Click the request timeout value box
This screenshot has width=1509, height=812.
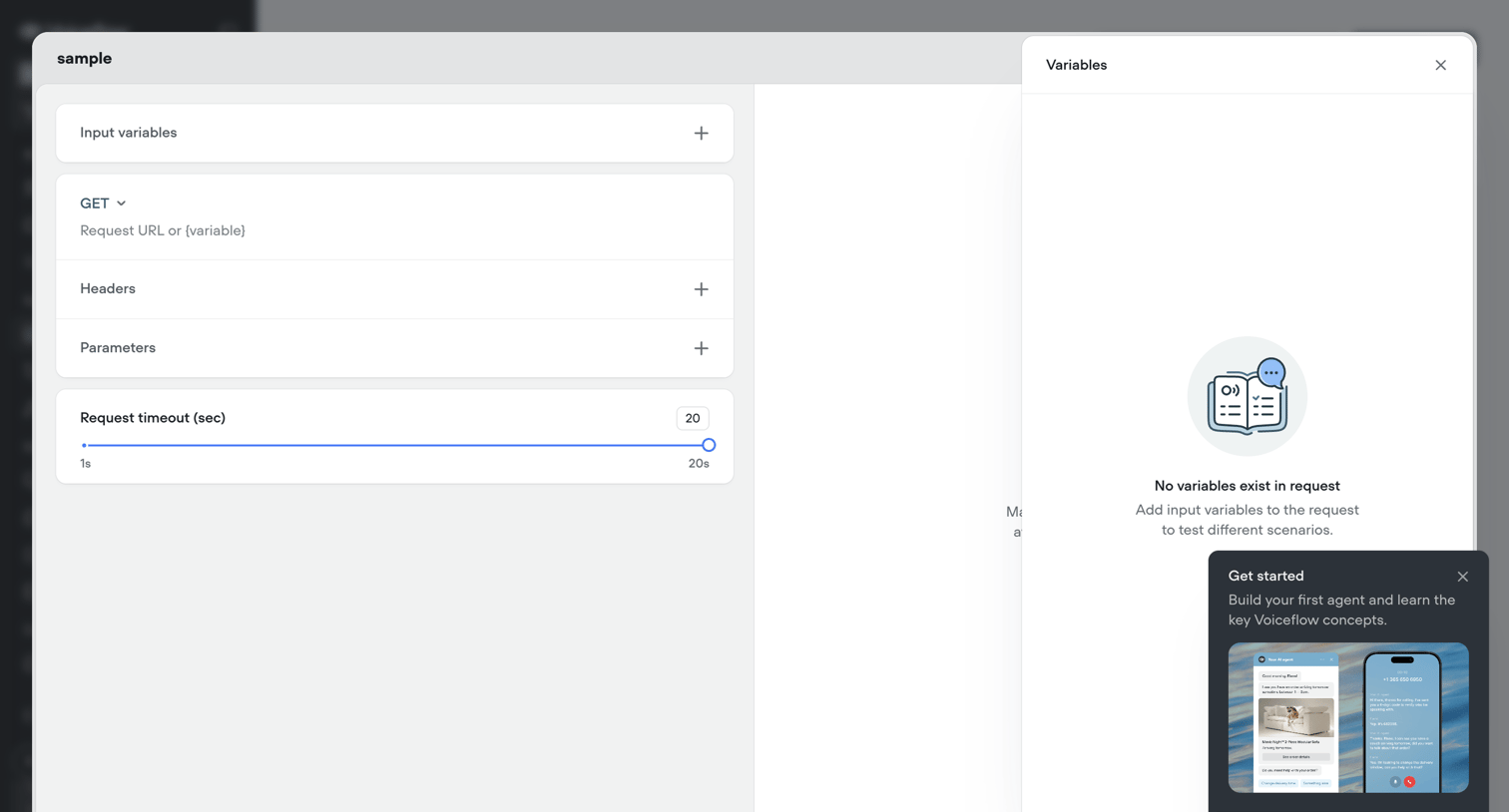[x=693, y=418]
